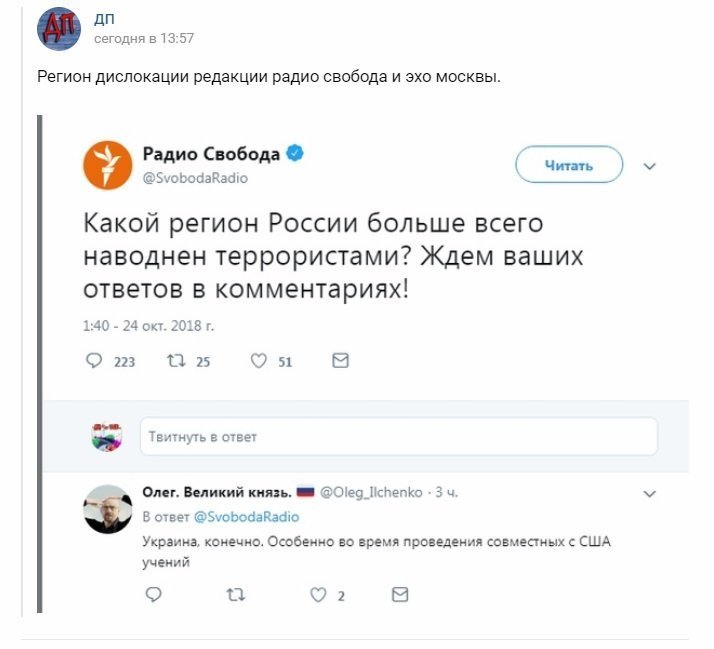This screenshot has width=714, height=649.
Task: Open Радио Свобода orange profile avatar
Action: coord(107,165)
